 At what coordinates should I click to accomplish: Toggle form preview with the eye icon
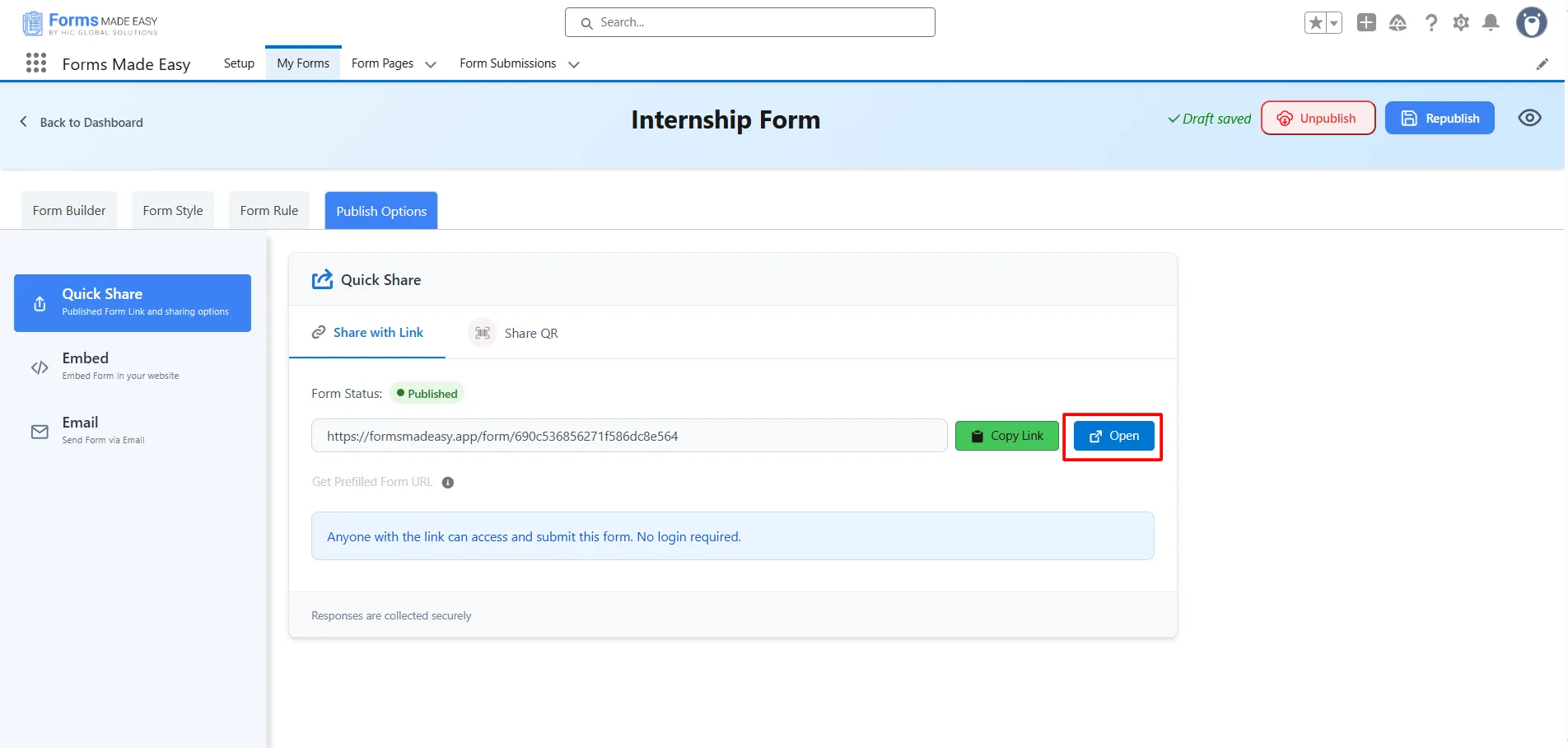pyautogui.click(x=1529, y=118)
